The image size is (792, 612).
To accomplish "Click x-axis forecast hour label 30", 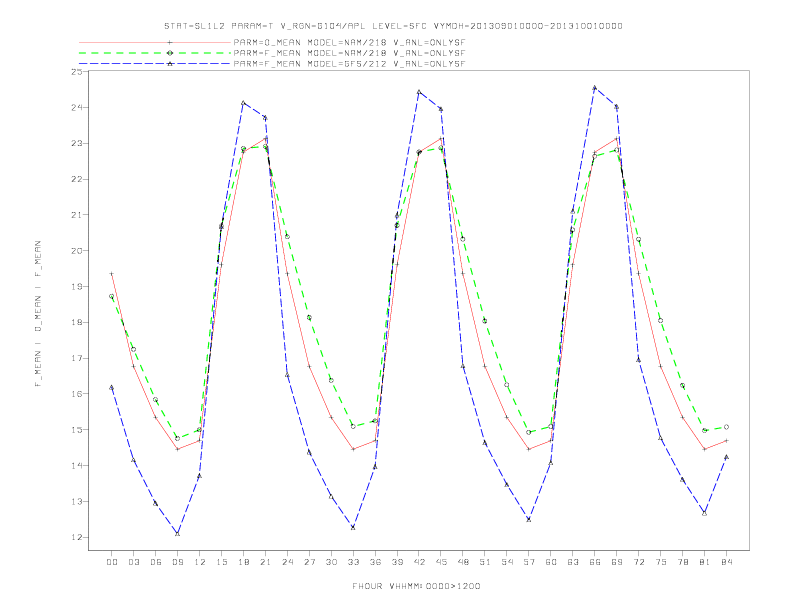I will click(x=331, y=562).
